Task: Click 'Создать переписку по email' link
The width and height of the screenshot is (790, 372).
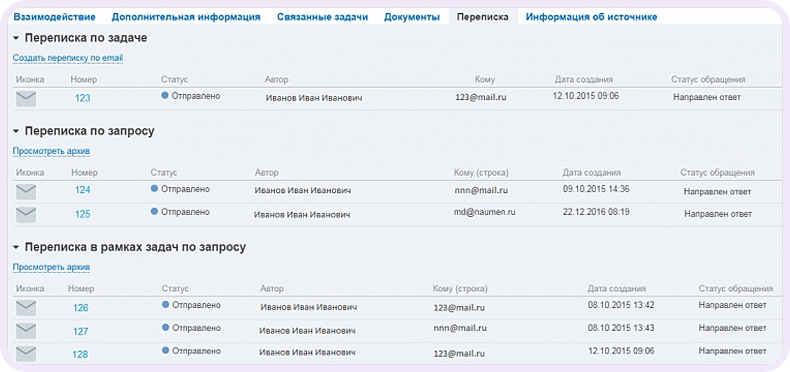Action: 68,58
